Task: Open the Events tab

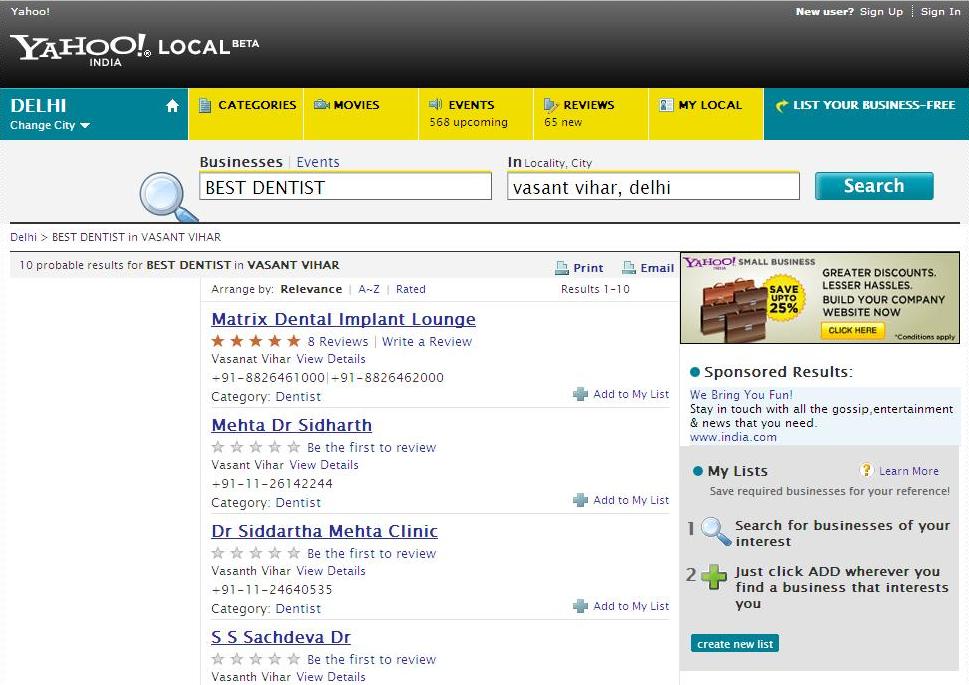Action: pyautogui.click(x=476, y=114)
